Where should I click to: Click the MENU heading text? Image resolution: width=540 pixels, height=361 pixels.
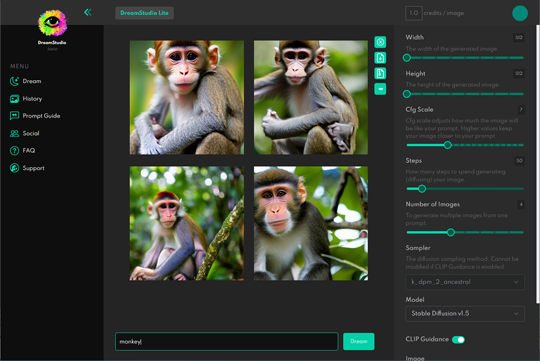20,66
